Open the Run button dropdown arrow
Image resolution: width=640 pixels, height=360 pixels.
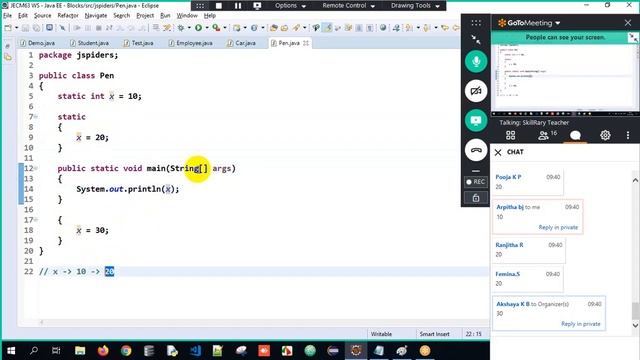click(x=207, y=28)
